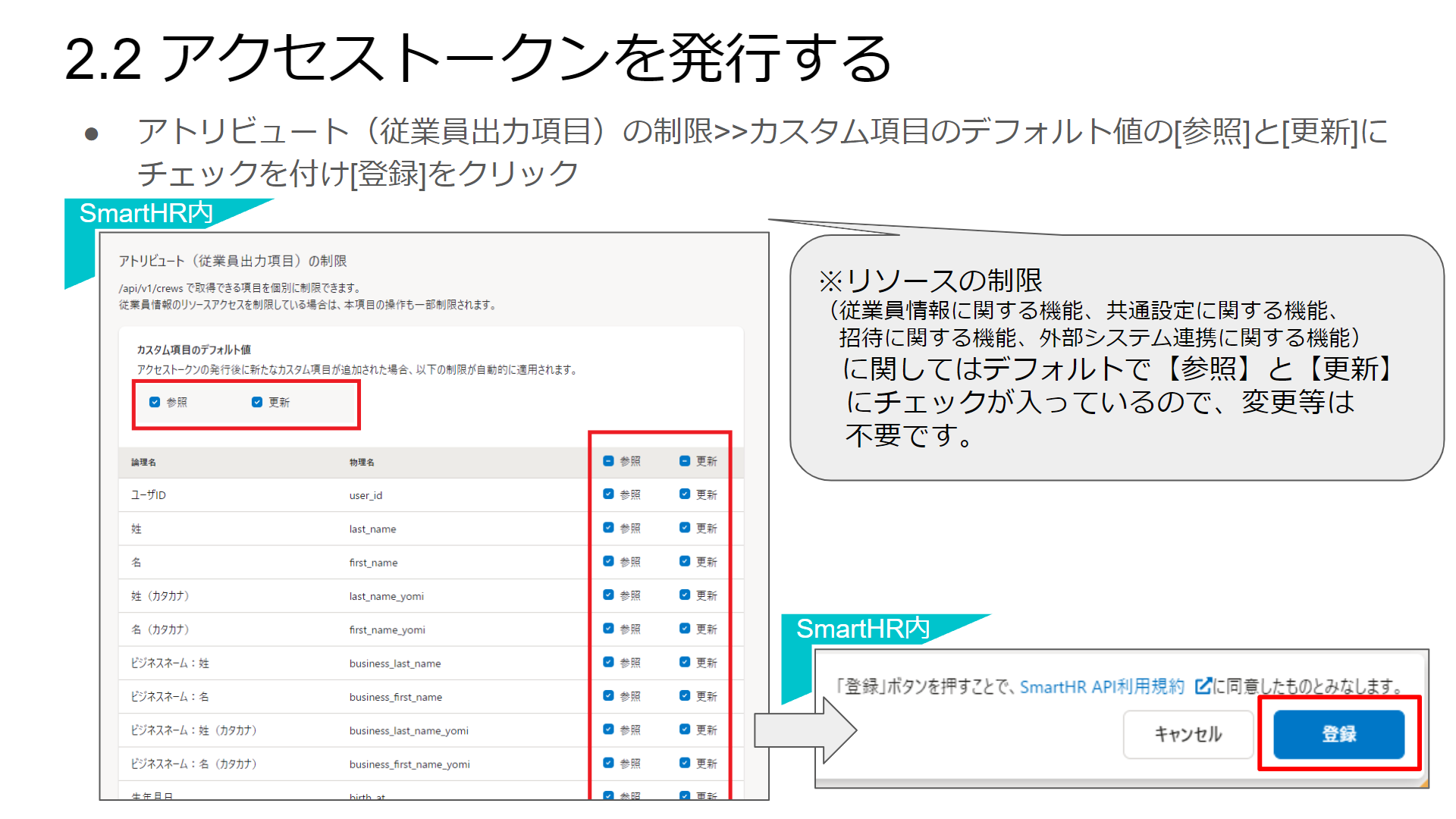Image resolution: width=1456 pixels, height=819 pixels.
Task: Select the ビジネスネーム：姓 cell
Action: coord(170,664)
